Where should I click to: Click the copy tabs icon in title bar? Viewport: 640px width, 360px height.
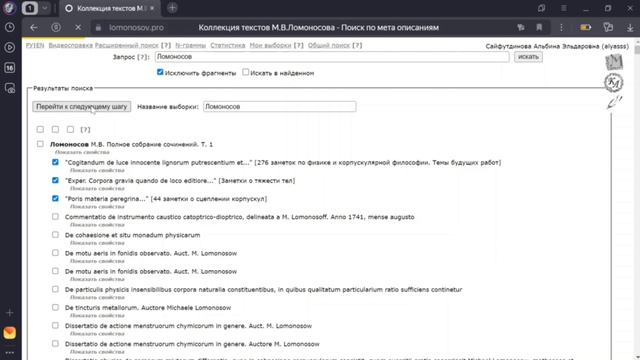point(542,8)
